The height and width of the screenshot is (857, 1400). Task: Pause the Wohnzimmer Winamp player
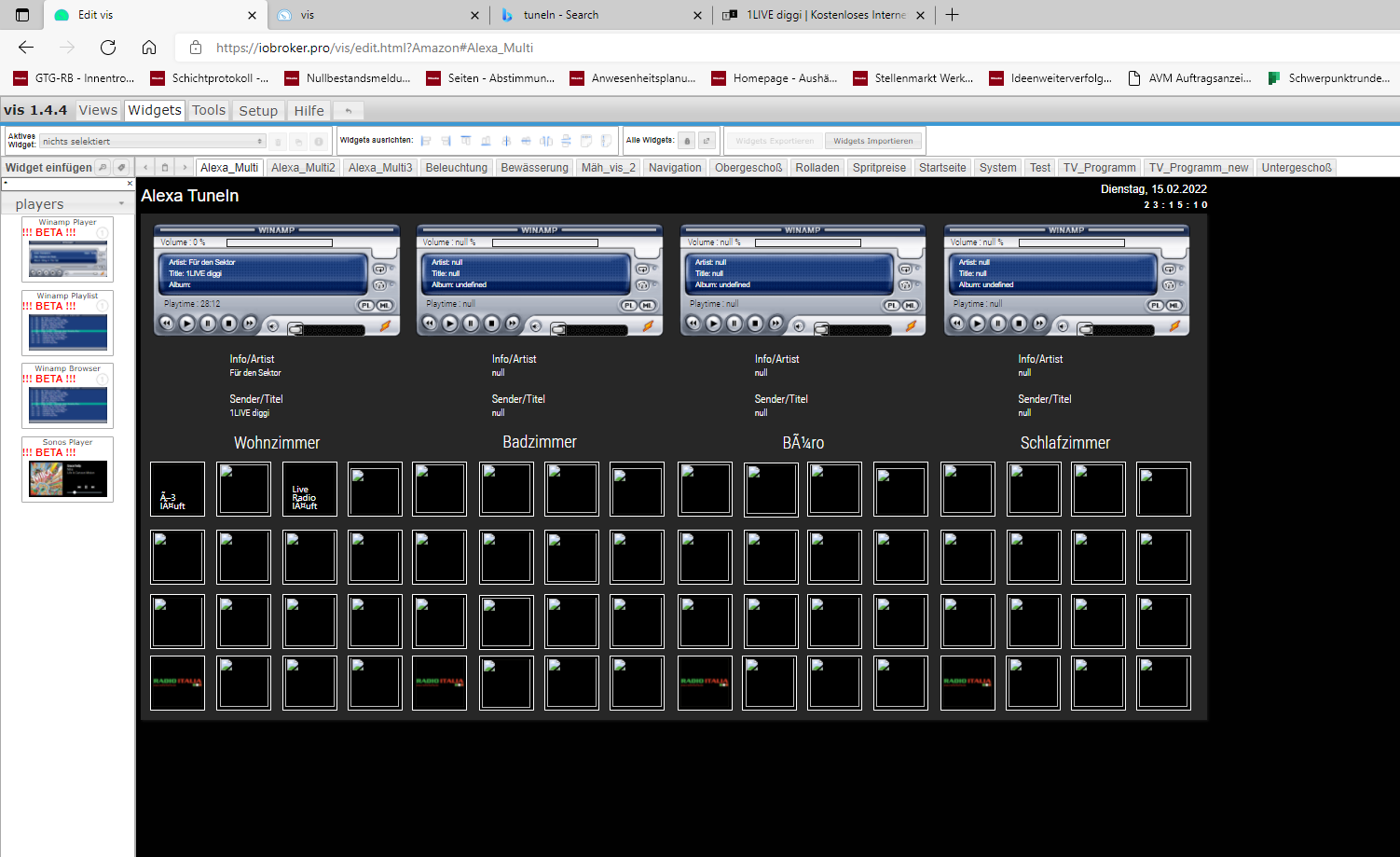click(x=208, y=324)
